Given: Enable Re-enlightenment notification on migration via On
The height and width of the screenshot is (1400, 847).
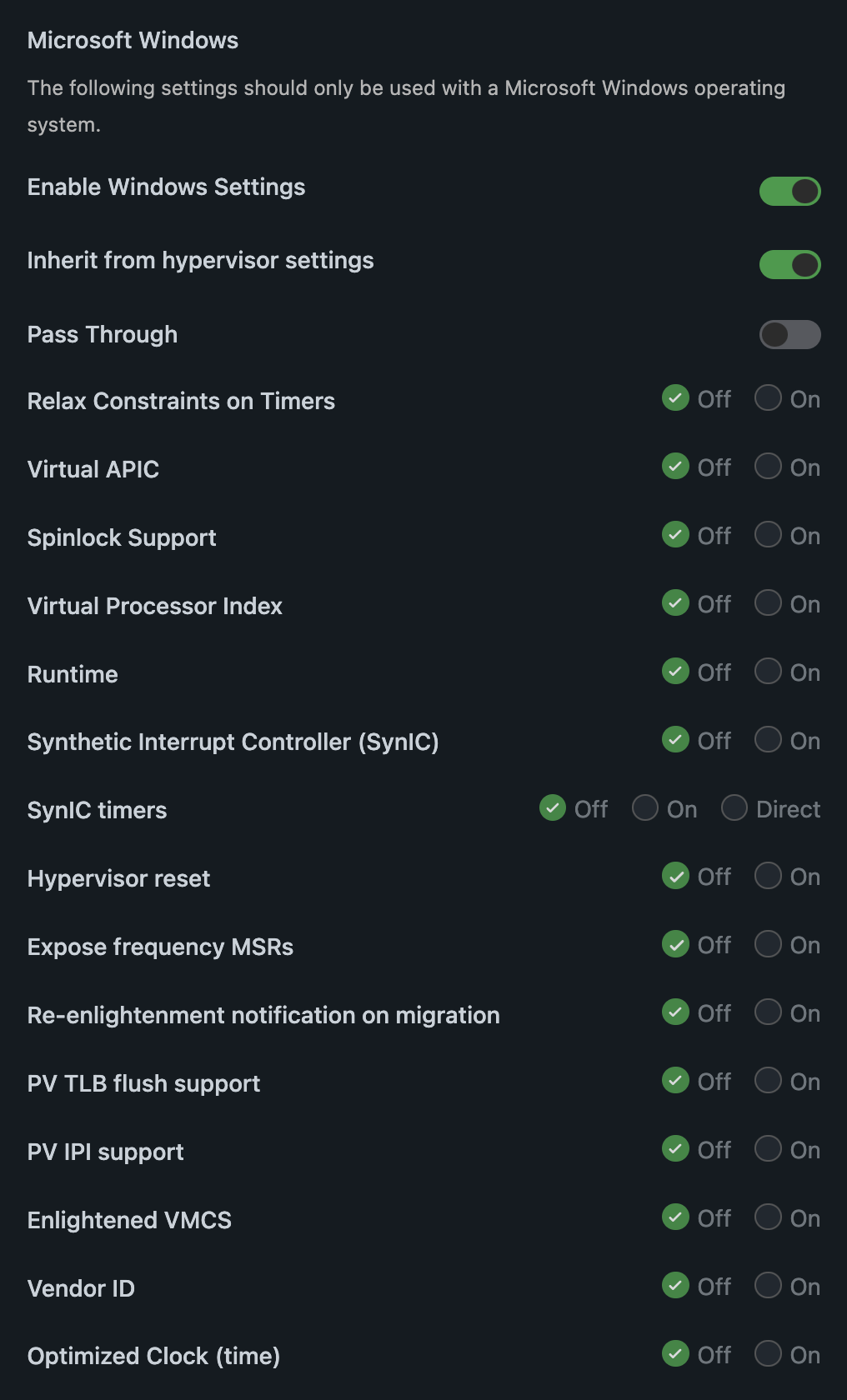Looking at the screenshot, I should coord(768,1012).
